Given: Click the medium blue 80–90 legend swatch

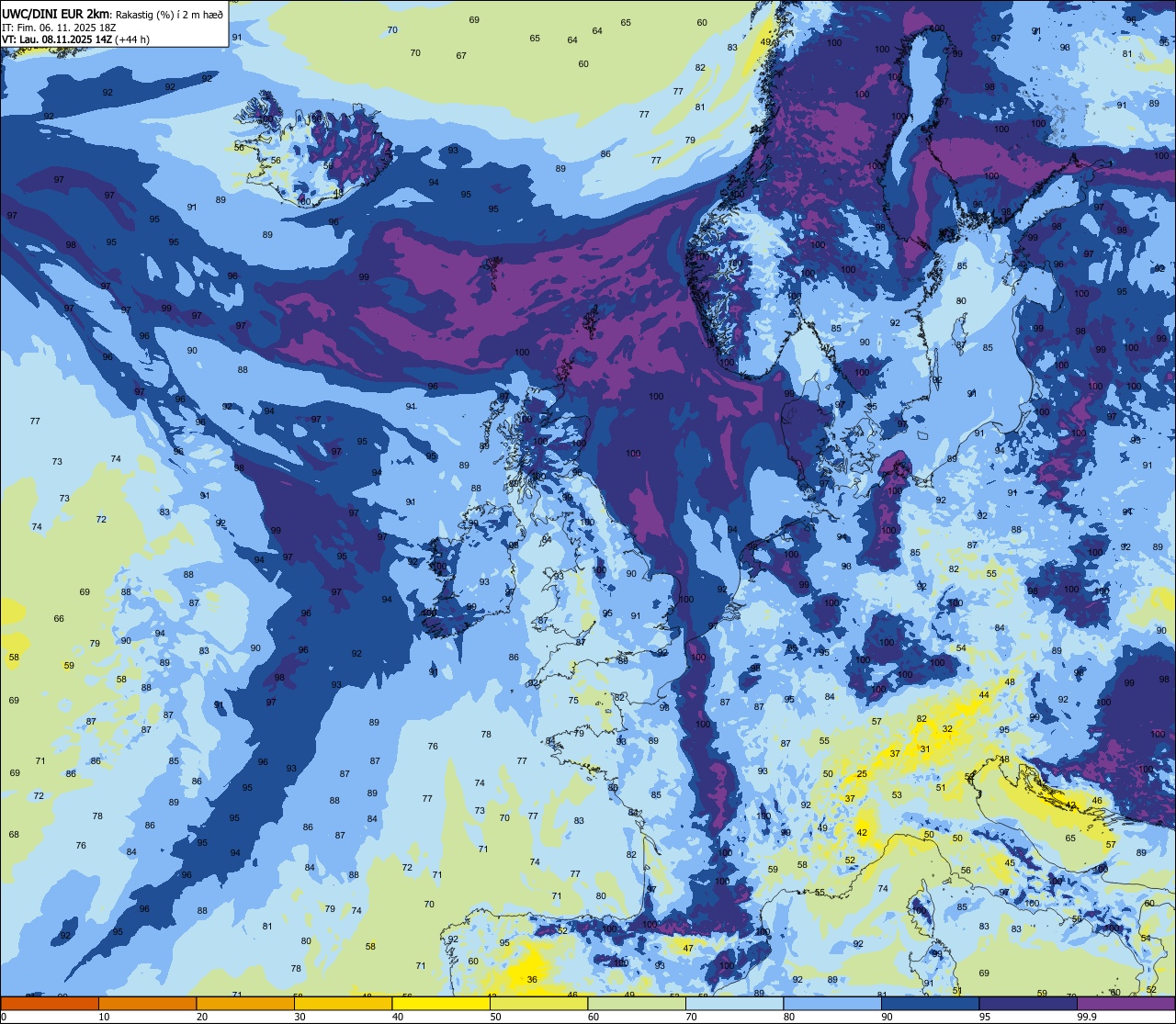Looking at the screenshot, I should pos(832,1003).
